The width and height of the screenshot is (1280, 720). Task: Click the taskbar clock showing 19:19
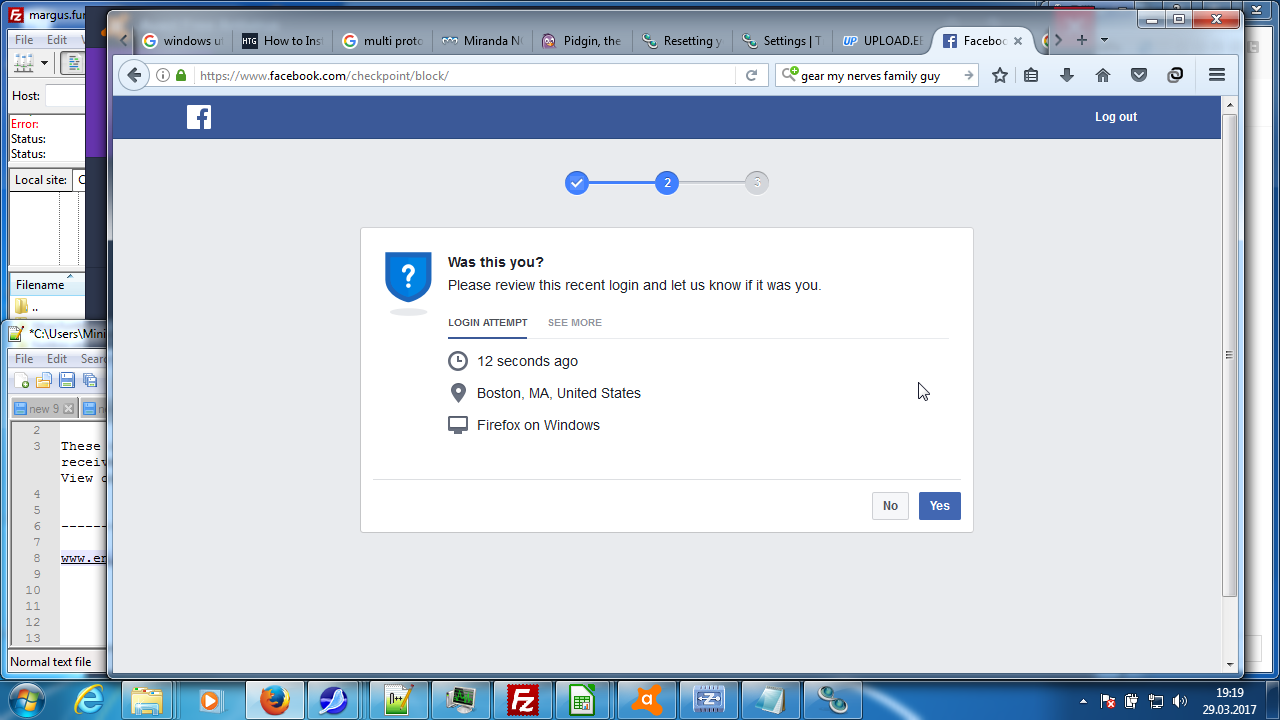coord(1229,700)
